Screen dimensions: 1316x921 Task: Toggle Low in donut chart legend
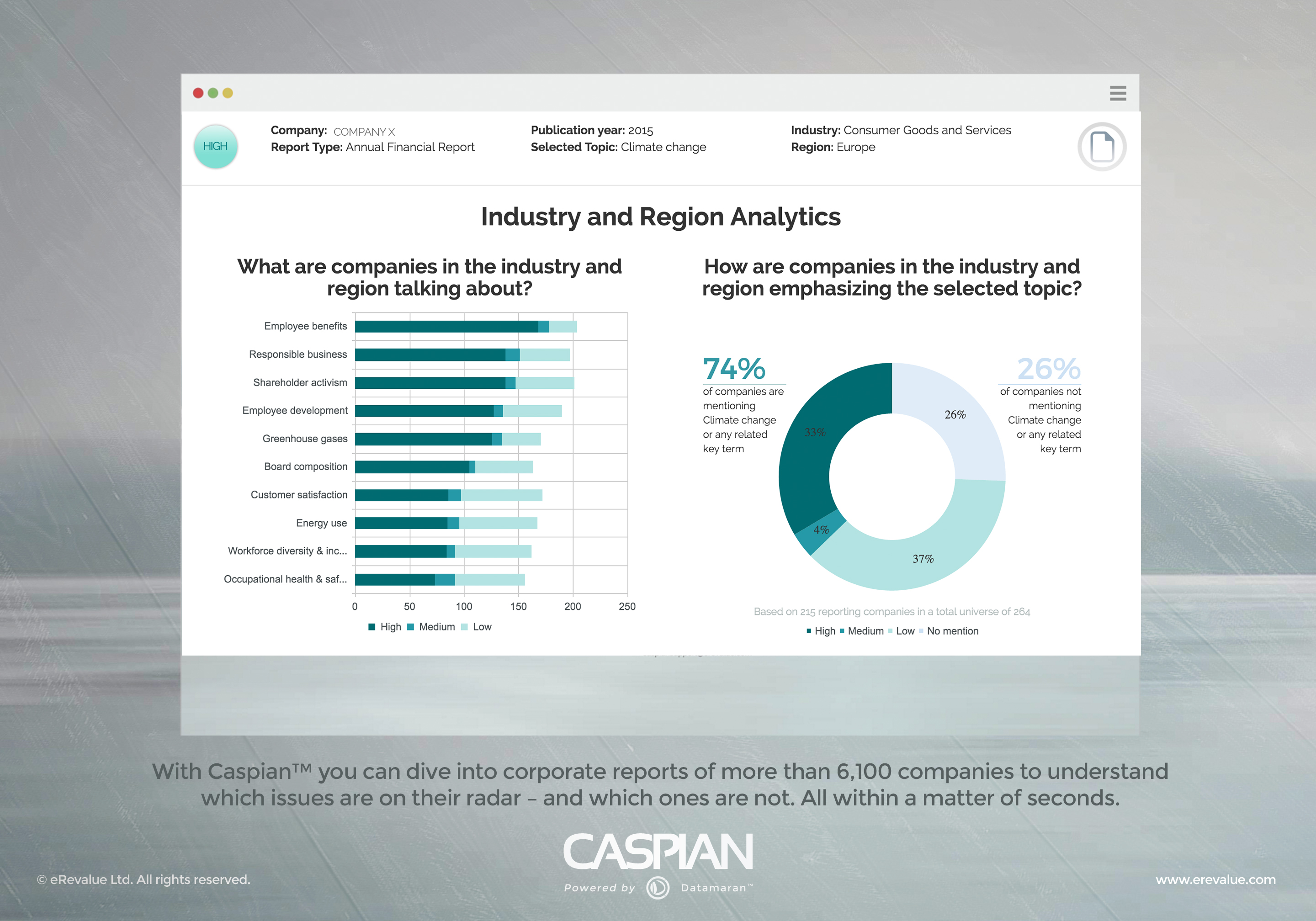901,630
